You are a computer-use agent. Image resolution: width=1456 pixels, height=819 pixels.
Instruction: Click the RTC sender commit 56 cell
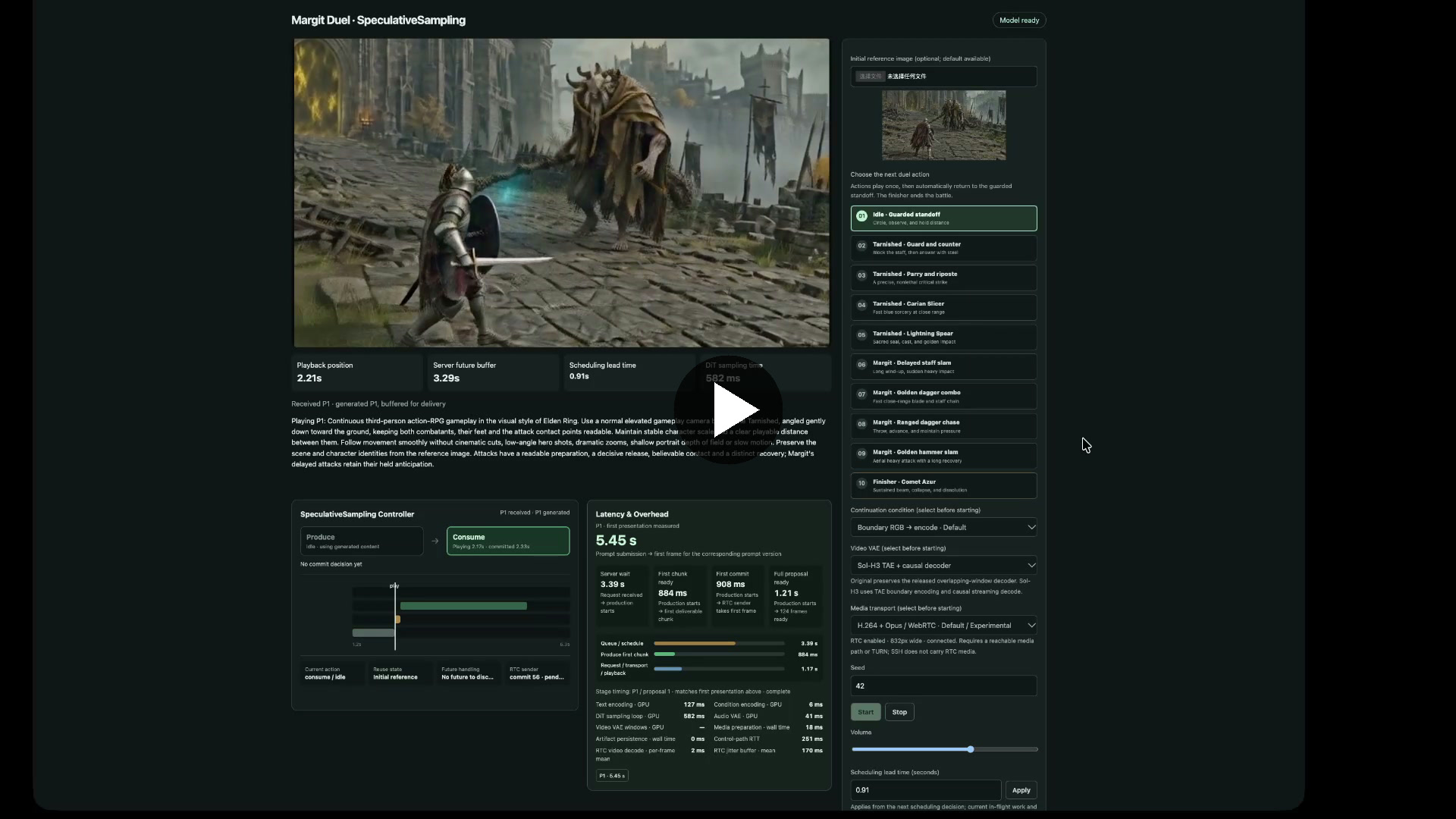[x=538, y=673]
